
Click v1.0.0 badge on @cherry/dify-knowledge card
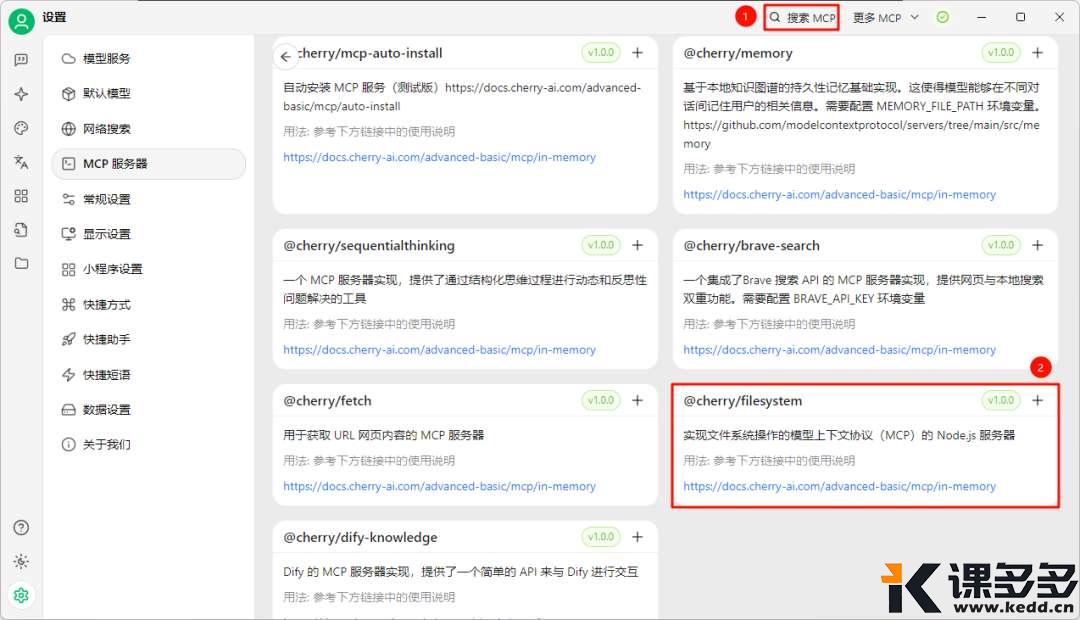pyautogui.click(x=601, y=536)
